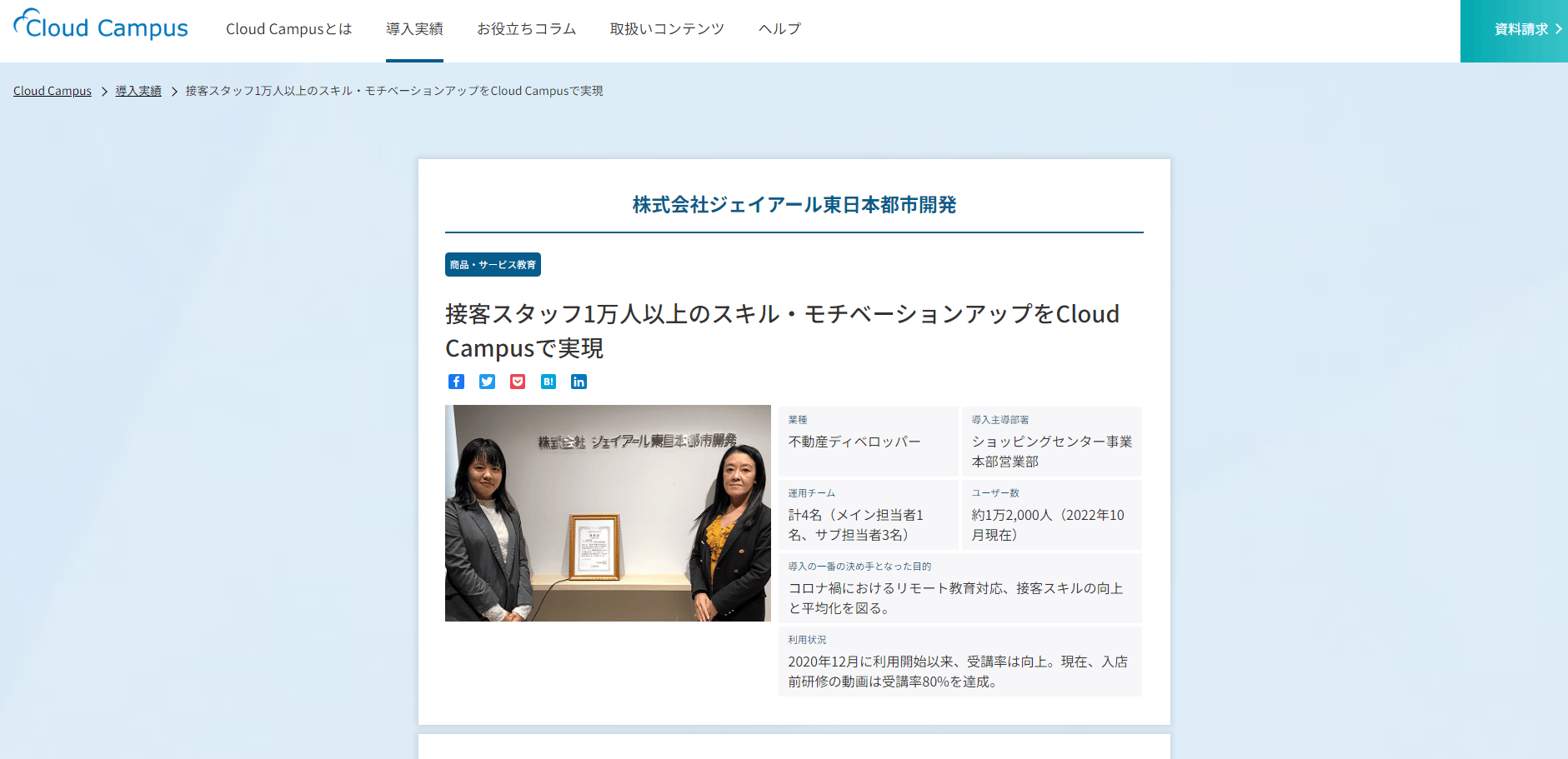The width and height of the screenshot is (1568, 759).
Task: Go to 取扱いコンテンツ page
Action: pos(667,29)
